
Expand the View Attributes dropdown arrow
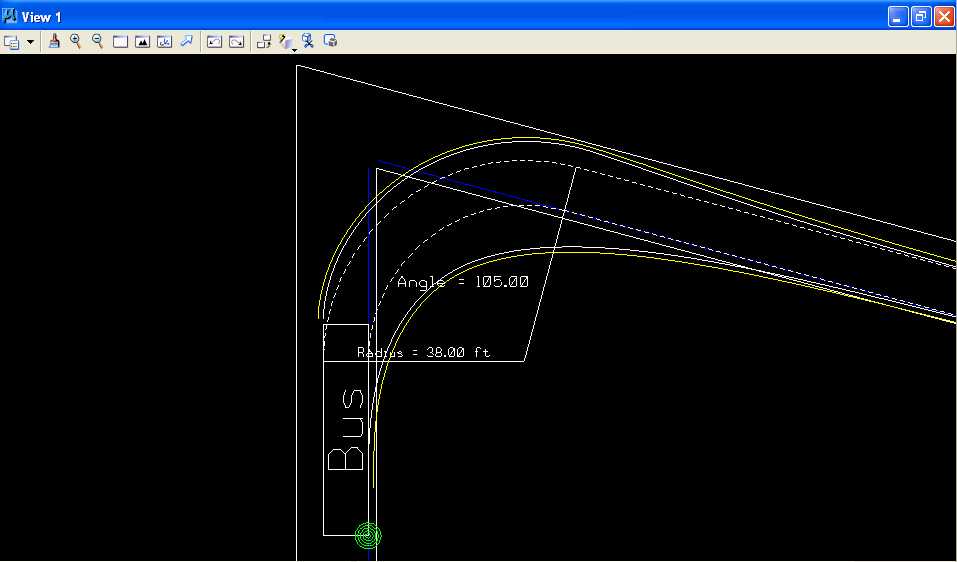[30, 42]
